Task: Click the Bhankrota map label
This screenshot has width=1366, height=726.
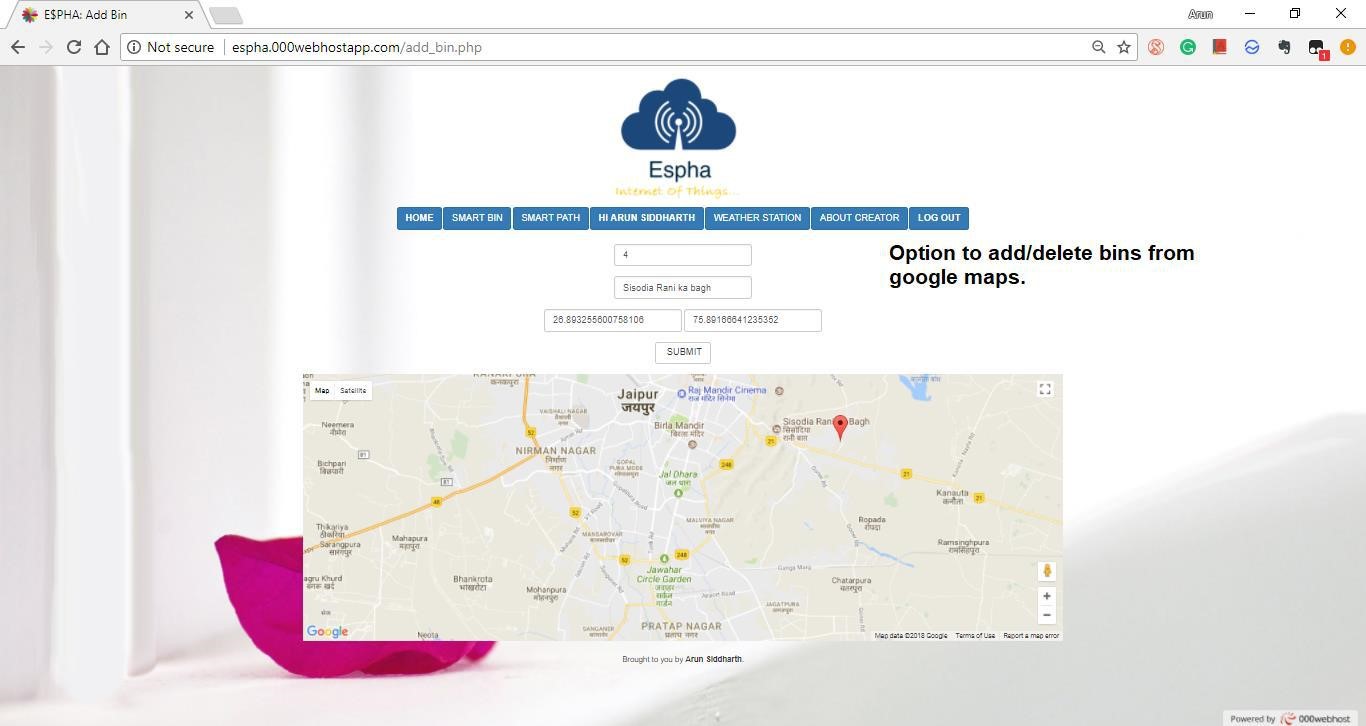Action: click(x=473, y=583)
